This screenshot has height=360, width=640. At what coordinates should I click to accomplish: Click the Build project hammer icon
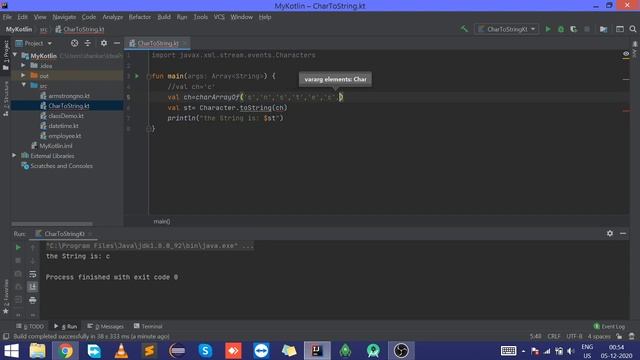pos(464,29)
